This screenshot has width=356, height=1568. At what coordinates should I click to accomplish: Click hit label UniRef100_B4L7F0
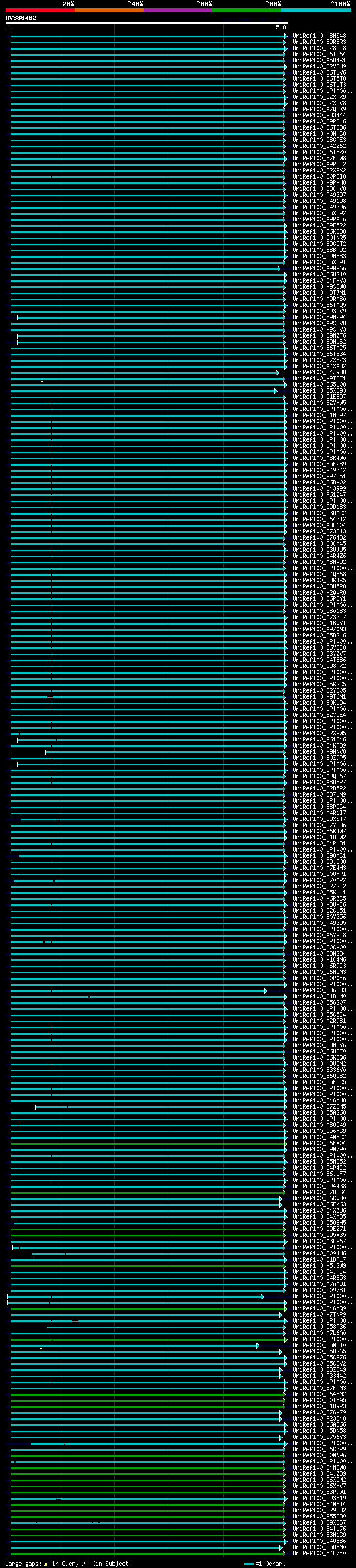coord(319,1554)
